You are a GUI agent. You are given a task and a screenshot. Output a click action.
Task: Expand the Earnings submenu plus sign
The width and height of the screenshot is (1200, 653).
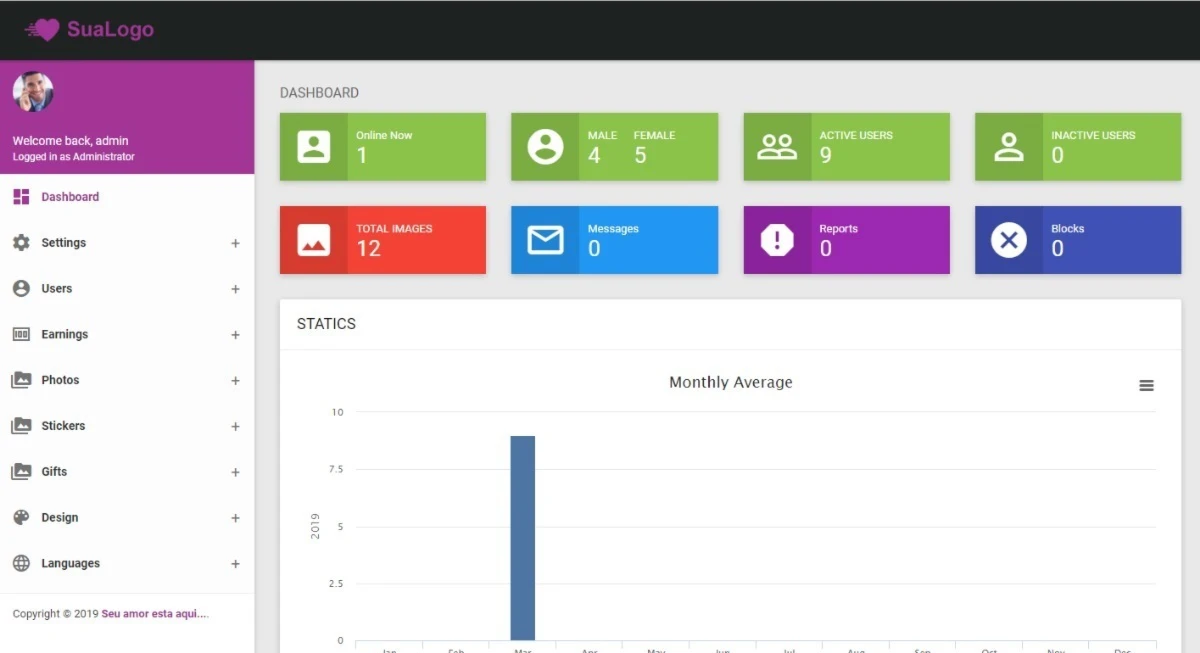click(x=235, y=335)
